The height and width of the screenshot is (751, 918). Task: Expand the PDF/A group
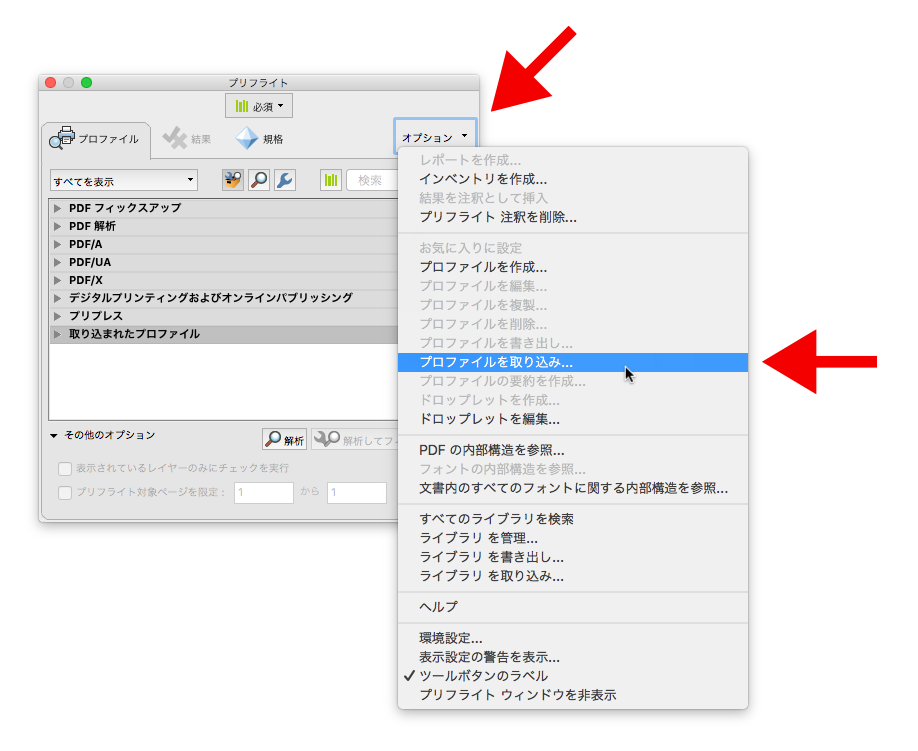(57, 244)
